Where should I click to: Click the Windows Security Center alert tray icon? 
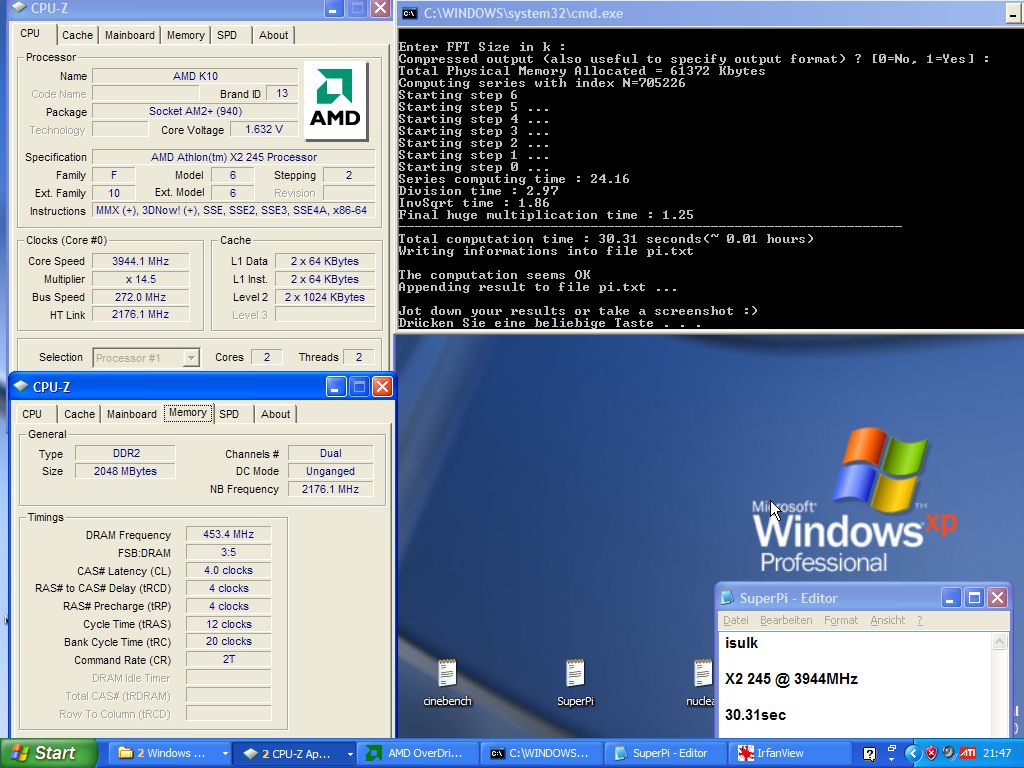pyautogui.click(x=931, y=753)
